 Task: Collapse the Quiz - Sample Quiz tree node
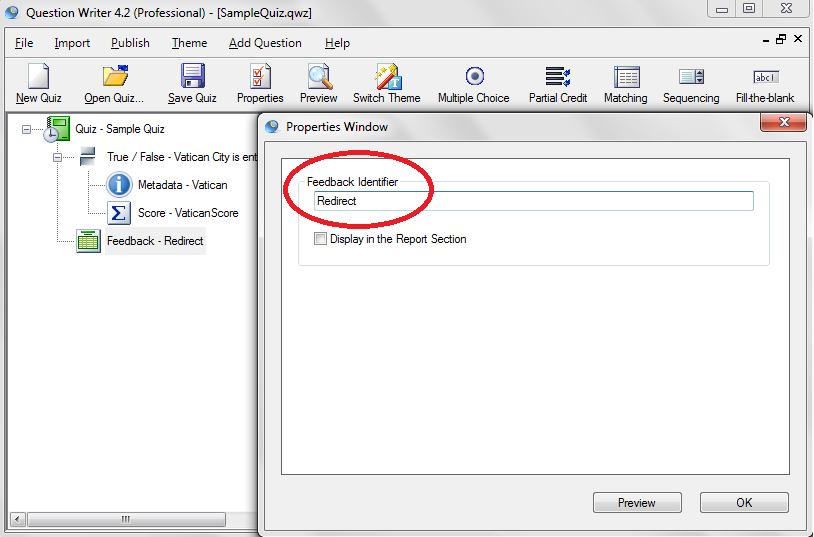pos(26,129)
